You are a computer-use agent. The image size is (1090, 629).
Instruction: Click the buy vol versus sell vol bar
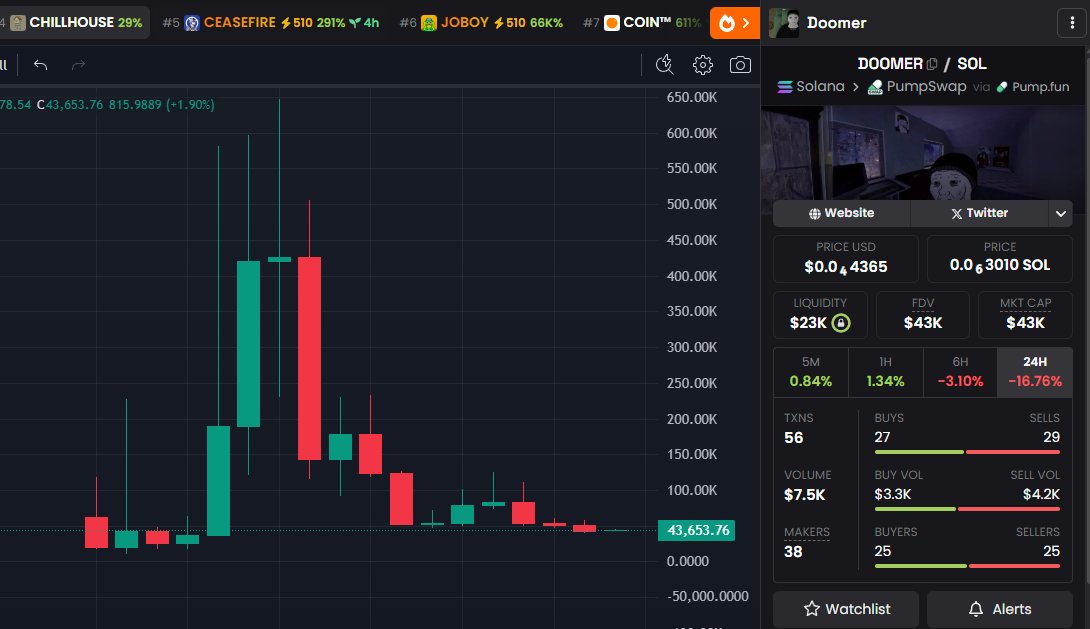(x=967, y=509)
